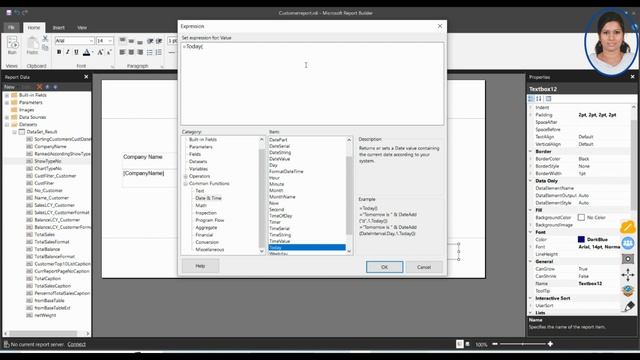Open the font color dropdown arrow
The image size is (640, 360).
coord(92,52)
